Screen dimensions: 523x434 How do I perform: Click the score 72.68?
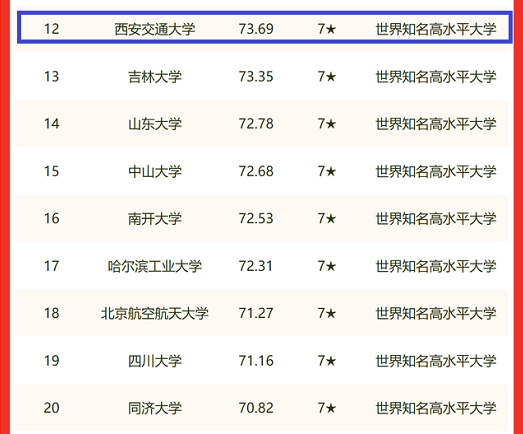click(256, 171)
